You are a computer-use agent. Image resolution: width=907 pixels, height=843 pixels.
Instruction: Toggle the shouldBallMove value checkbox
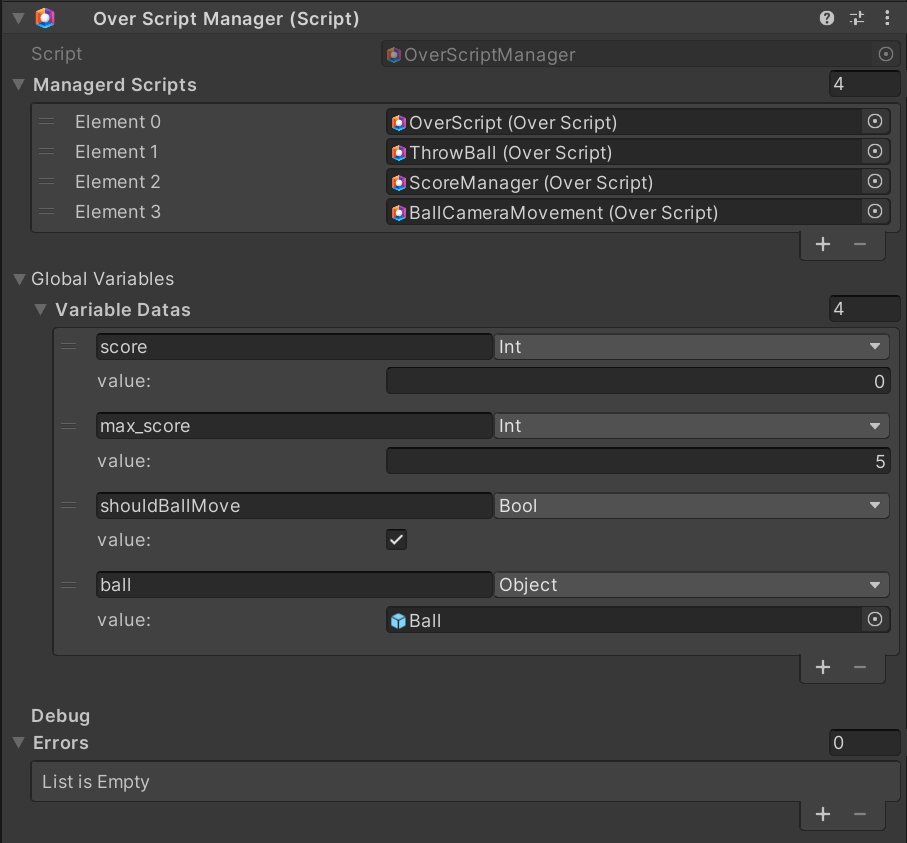(397, 540)
